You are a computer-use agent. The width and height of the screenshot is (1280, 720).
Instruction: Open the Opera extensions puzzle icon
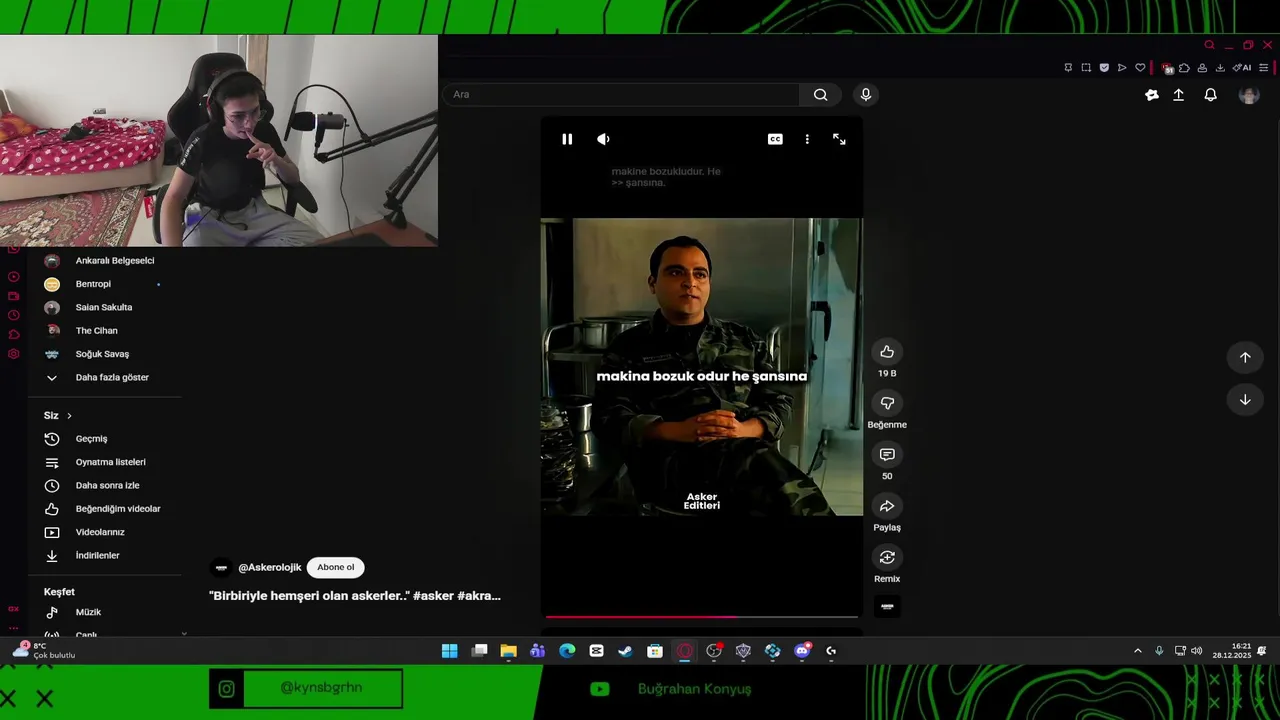pyautogui.click(x=1184, y=68)
